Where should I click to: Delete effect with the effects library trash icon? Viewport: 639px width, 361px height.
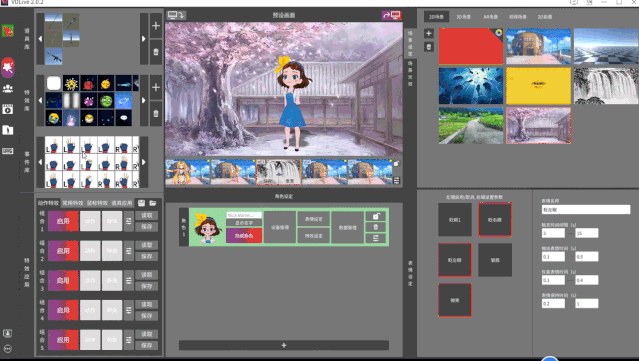pyautogui.click(x=156, y=113)
